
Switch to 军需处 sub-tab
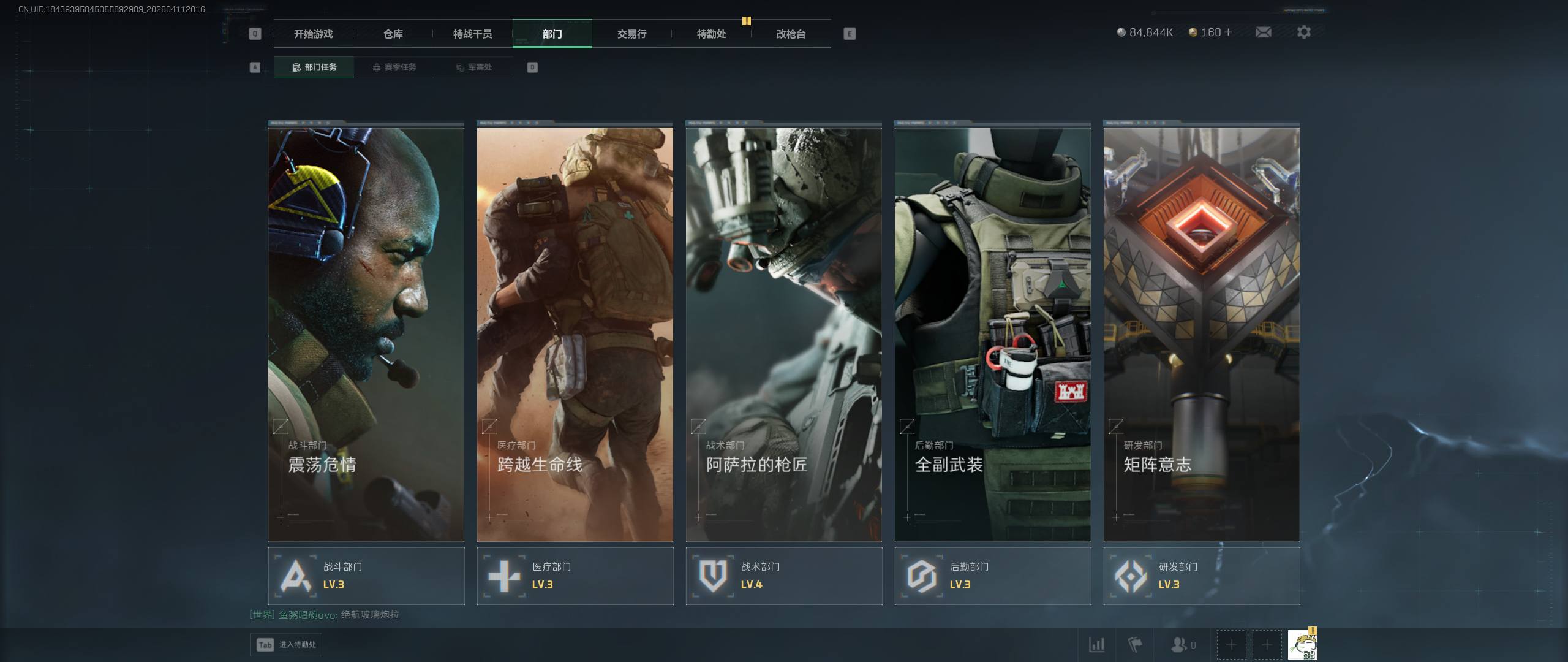tap(473, 67)
